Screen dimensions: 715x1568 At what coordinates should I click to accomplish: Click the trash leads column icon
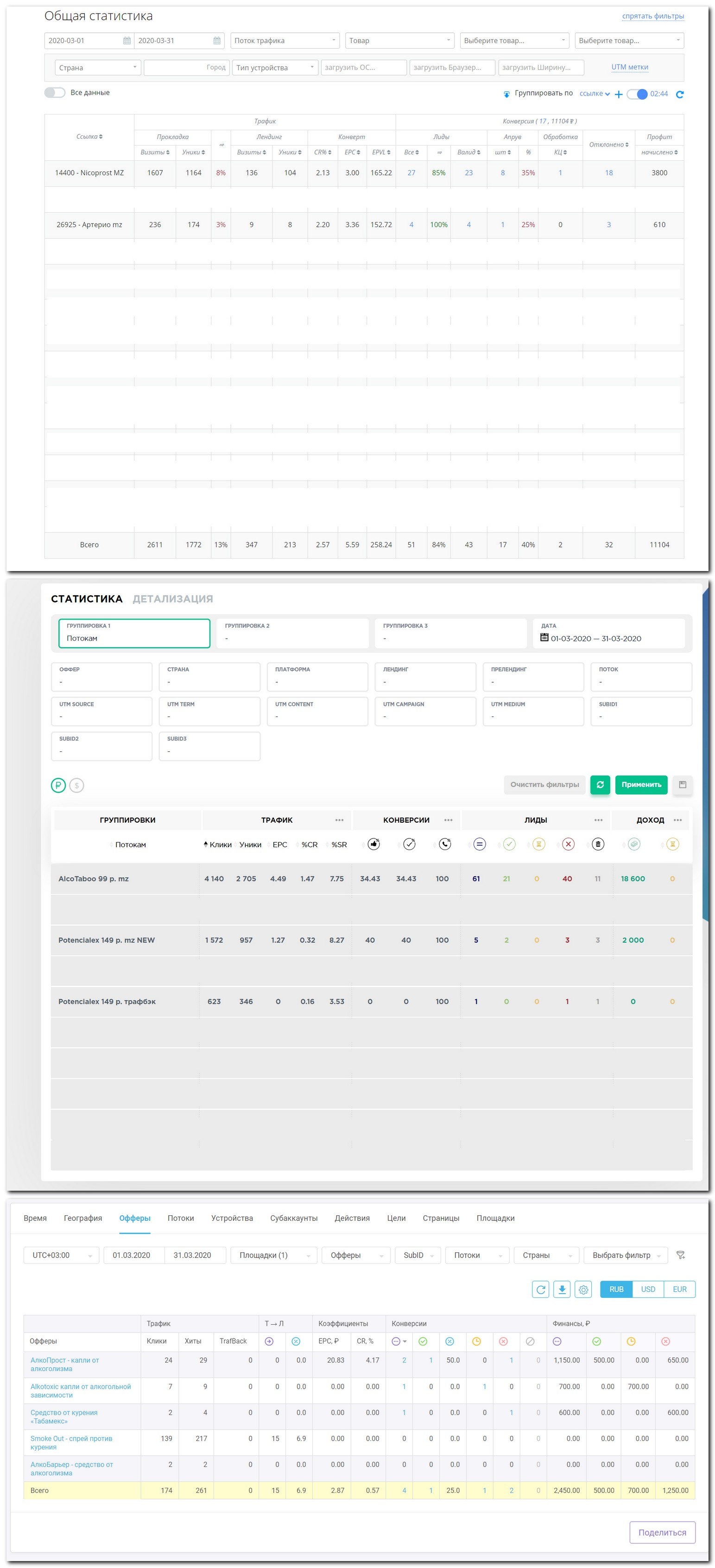[598, 844]
